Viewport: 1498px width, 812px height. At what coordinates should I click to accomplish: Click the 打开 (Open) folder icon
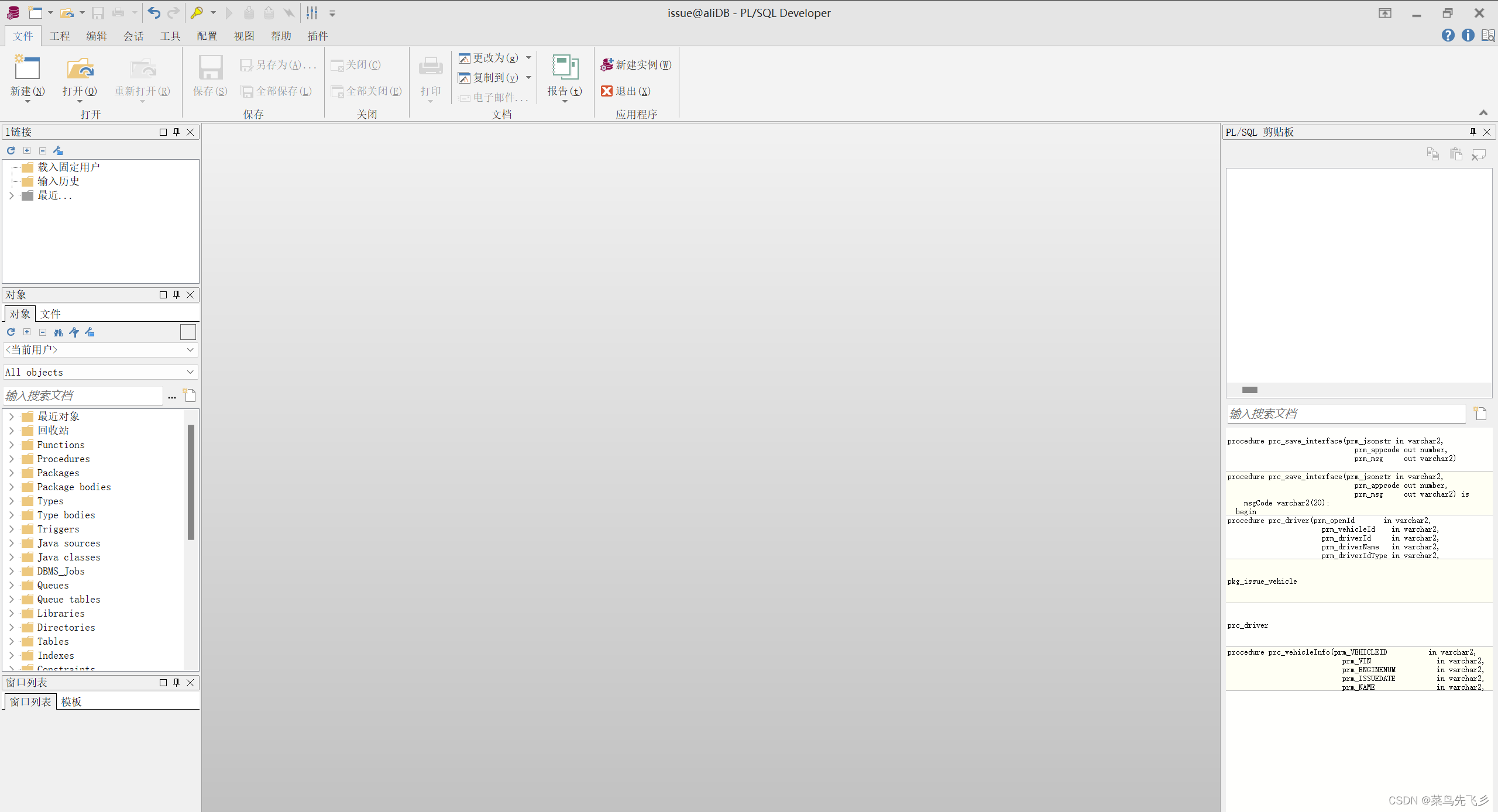(80, 68)
